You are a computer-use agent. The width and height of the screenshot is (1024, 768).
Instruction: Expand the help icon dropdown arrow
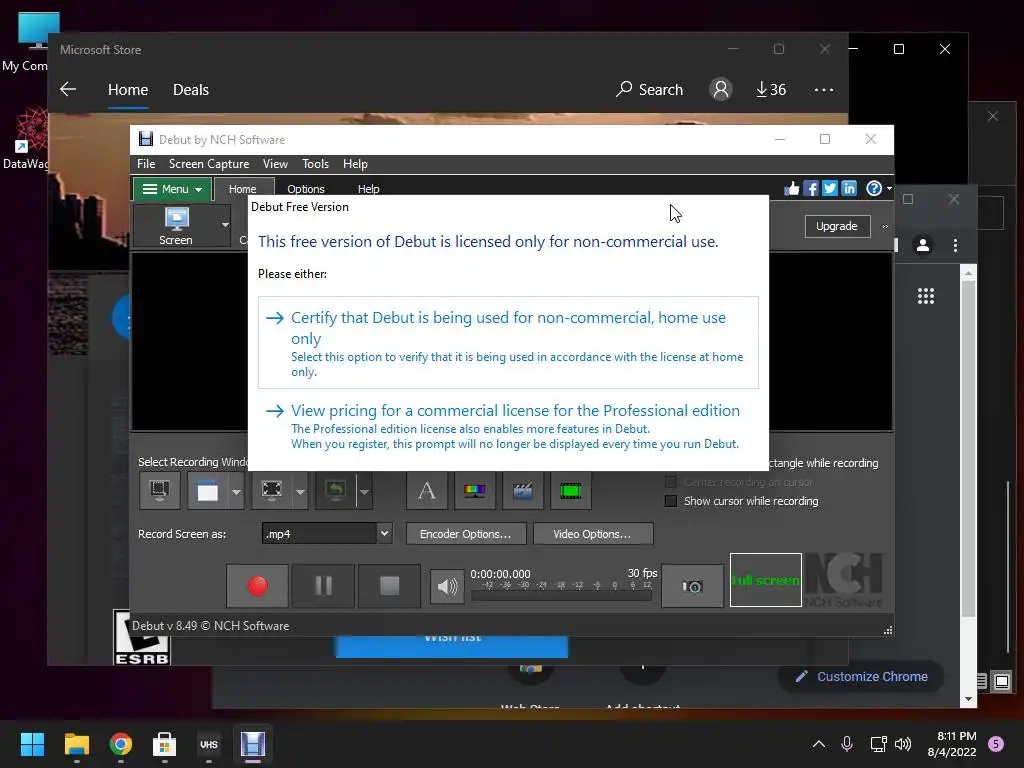pos(889,189)
